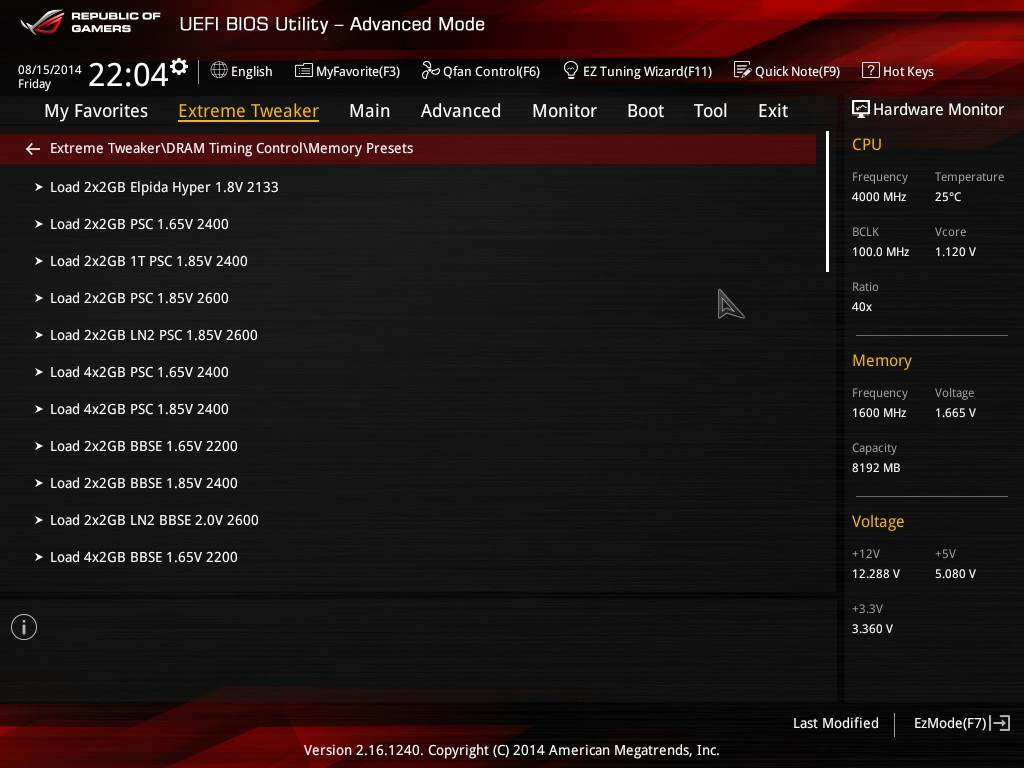Expand Load 2x2GB Elpida Hyper 1.8V 2133 arrow
The height and width of the screenshot is (768, 1024).
point(39,187)
